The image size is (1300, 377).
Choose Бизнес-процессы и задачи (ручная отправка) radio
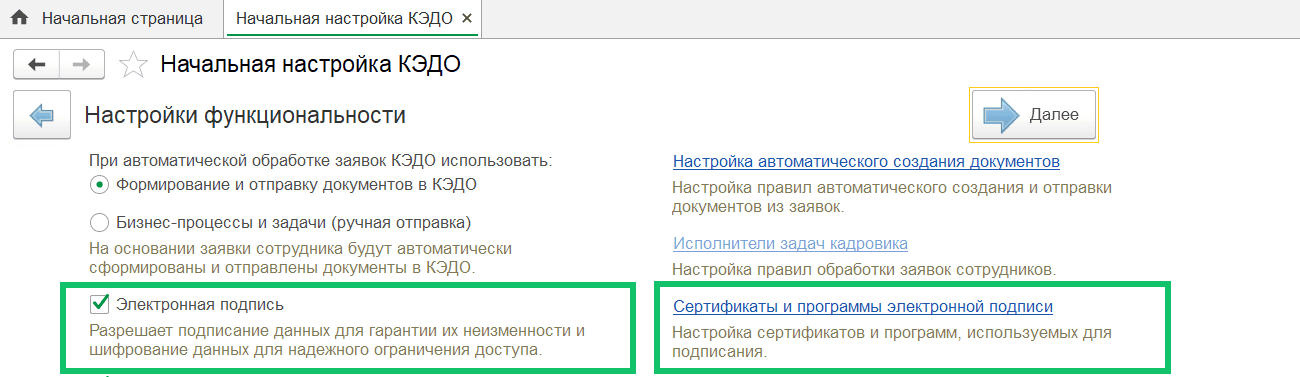click(98, 221)
